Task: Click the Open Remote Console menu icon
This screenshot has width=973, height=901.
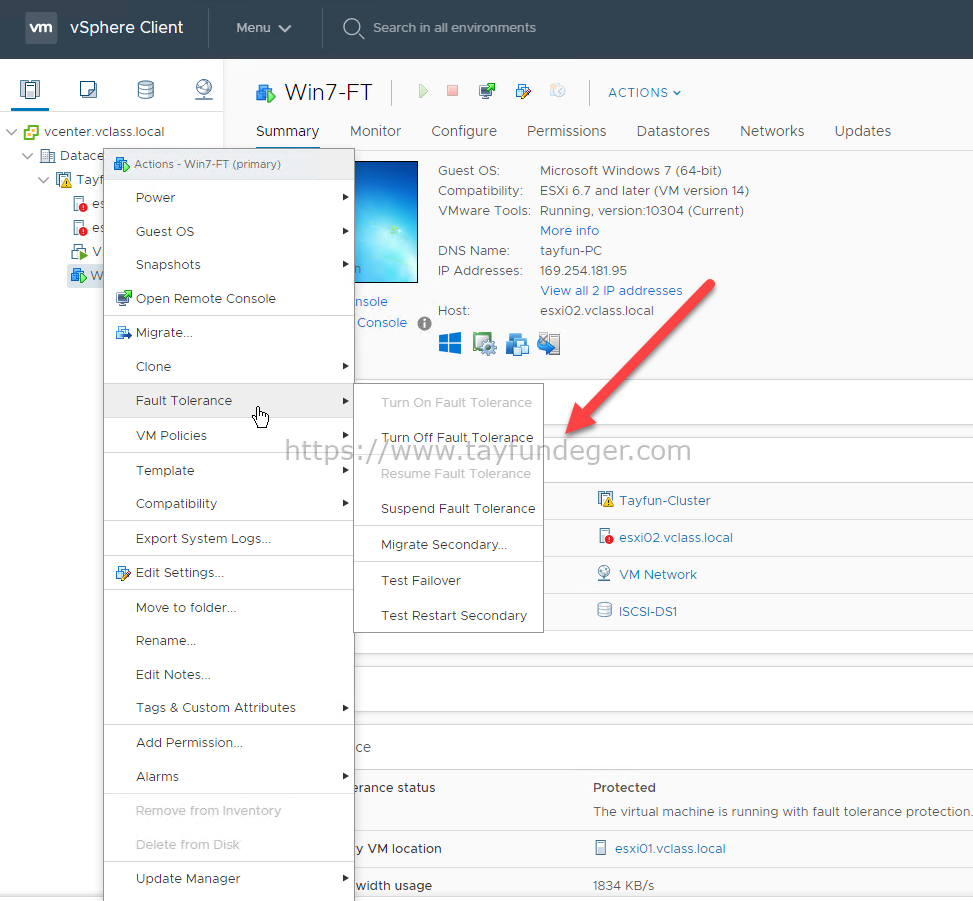Action: coord(123,298)
